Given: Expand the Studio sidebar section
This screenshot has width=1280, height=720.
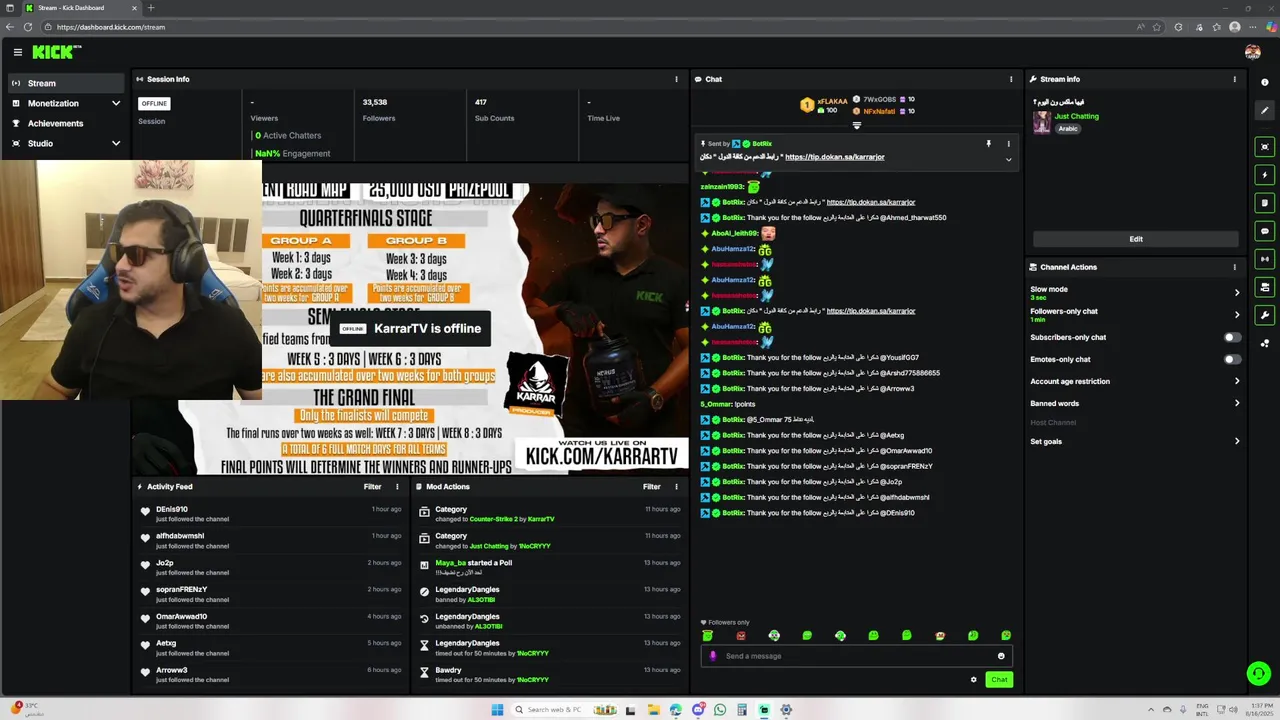Looking at the screenshot, I should 116,143.
